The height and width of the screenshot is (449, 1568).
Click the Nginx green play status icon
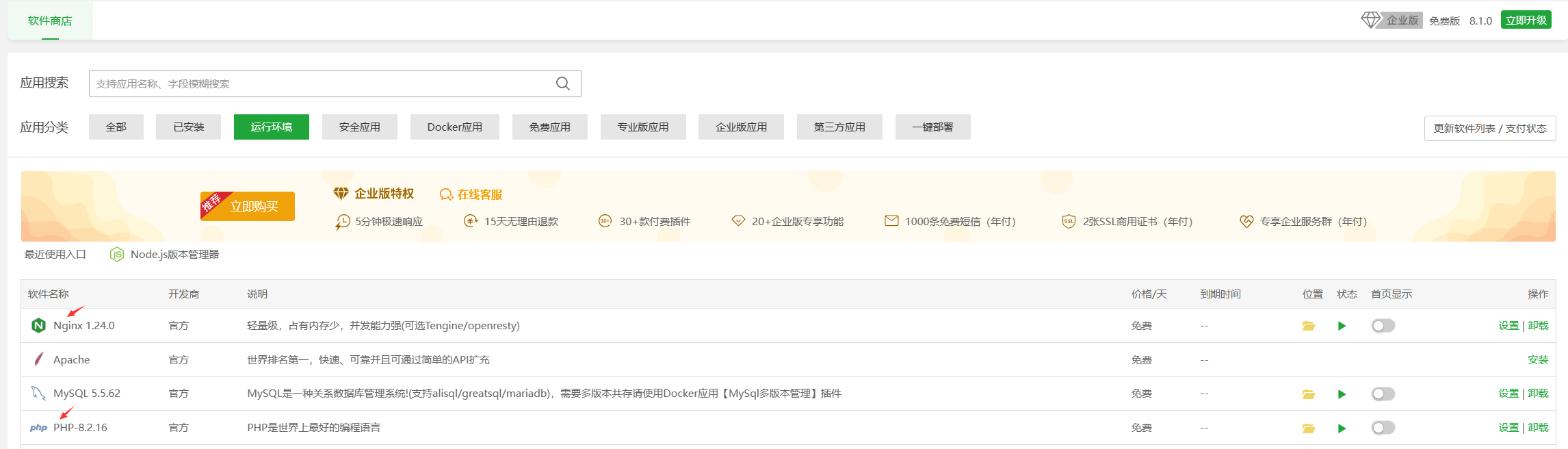pyautogui.click(x=1342, y=326)
